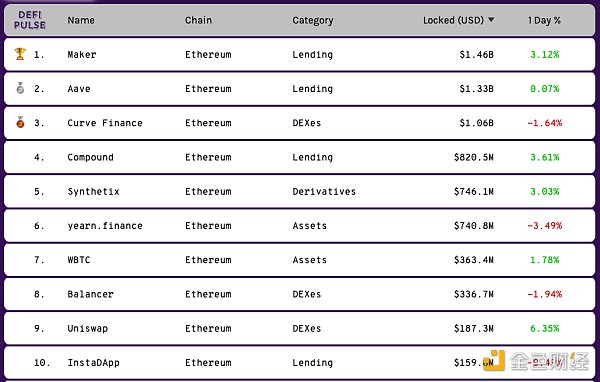Select the Balancer entry
Image resolution: width=600 pixels, height=382 pixels.
90,294
